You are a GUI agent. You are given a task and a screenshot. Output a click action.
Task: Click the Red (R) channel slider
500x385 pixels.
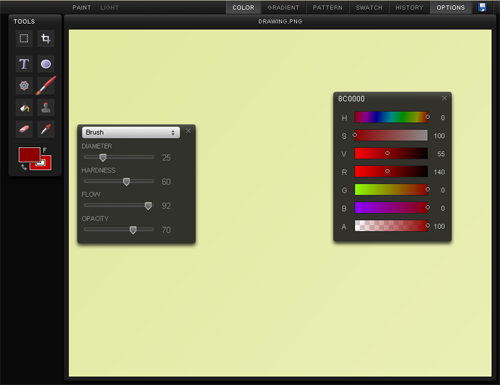(391, 171)
